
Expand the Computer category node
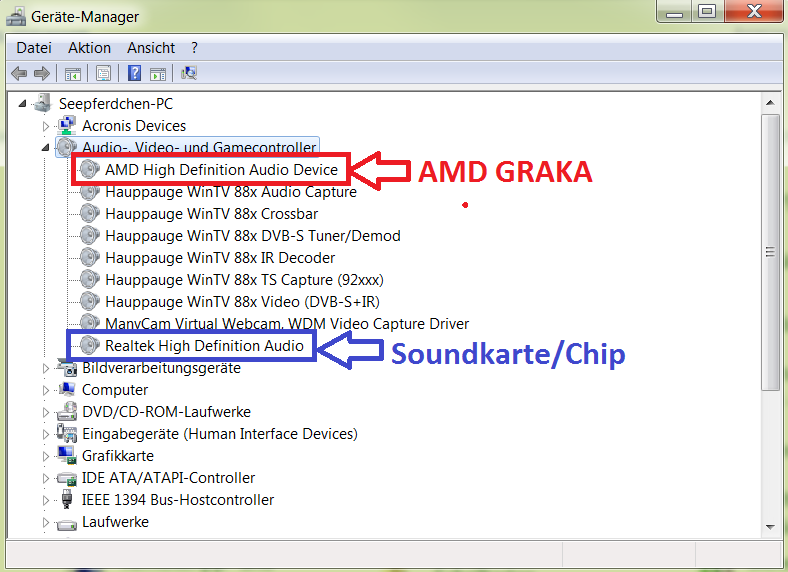point(46,390)
